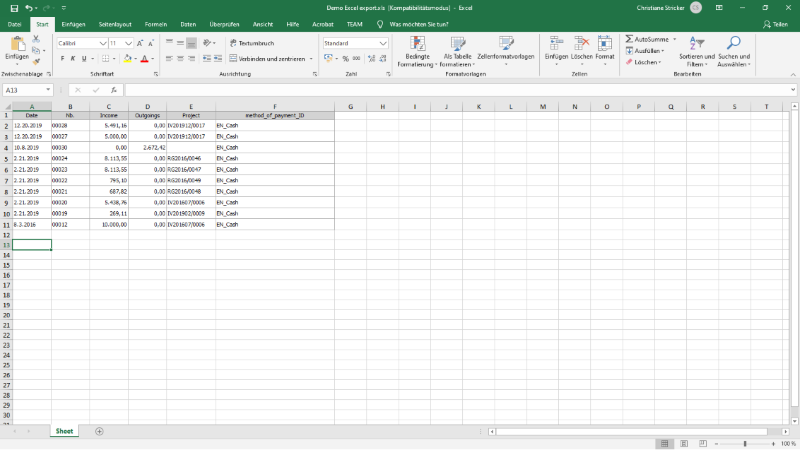Apply thousands separator format
This screenshot has width=800, height=450.
pyautogui.click(x=357, y=59)
